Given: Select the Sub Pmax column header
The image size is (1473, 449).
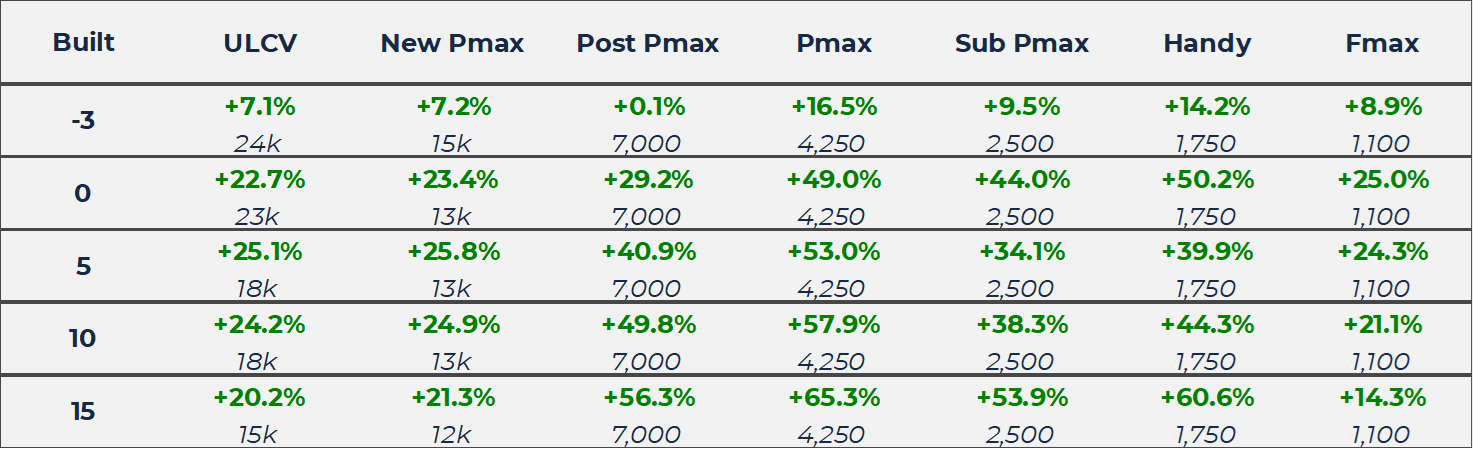Looking at the screenshot, I should click(1022, 44).
